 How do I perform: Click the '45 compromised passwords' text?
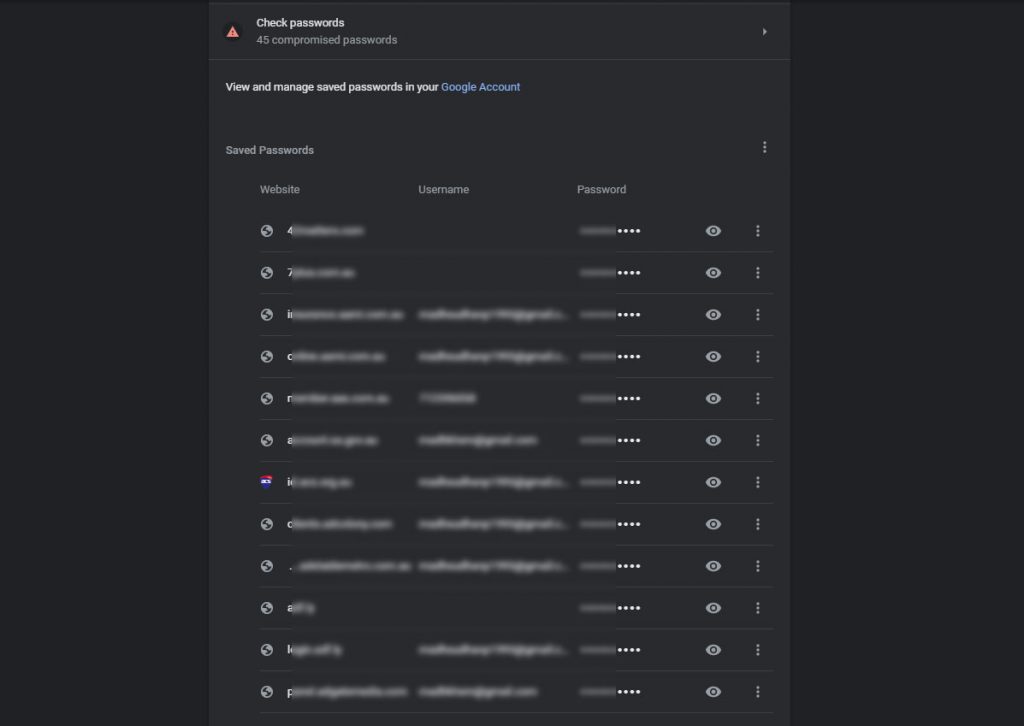[327, 40]
